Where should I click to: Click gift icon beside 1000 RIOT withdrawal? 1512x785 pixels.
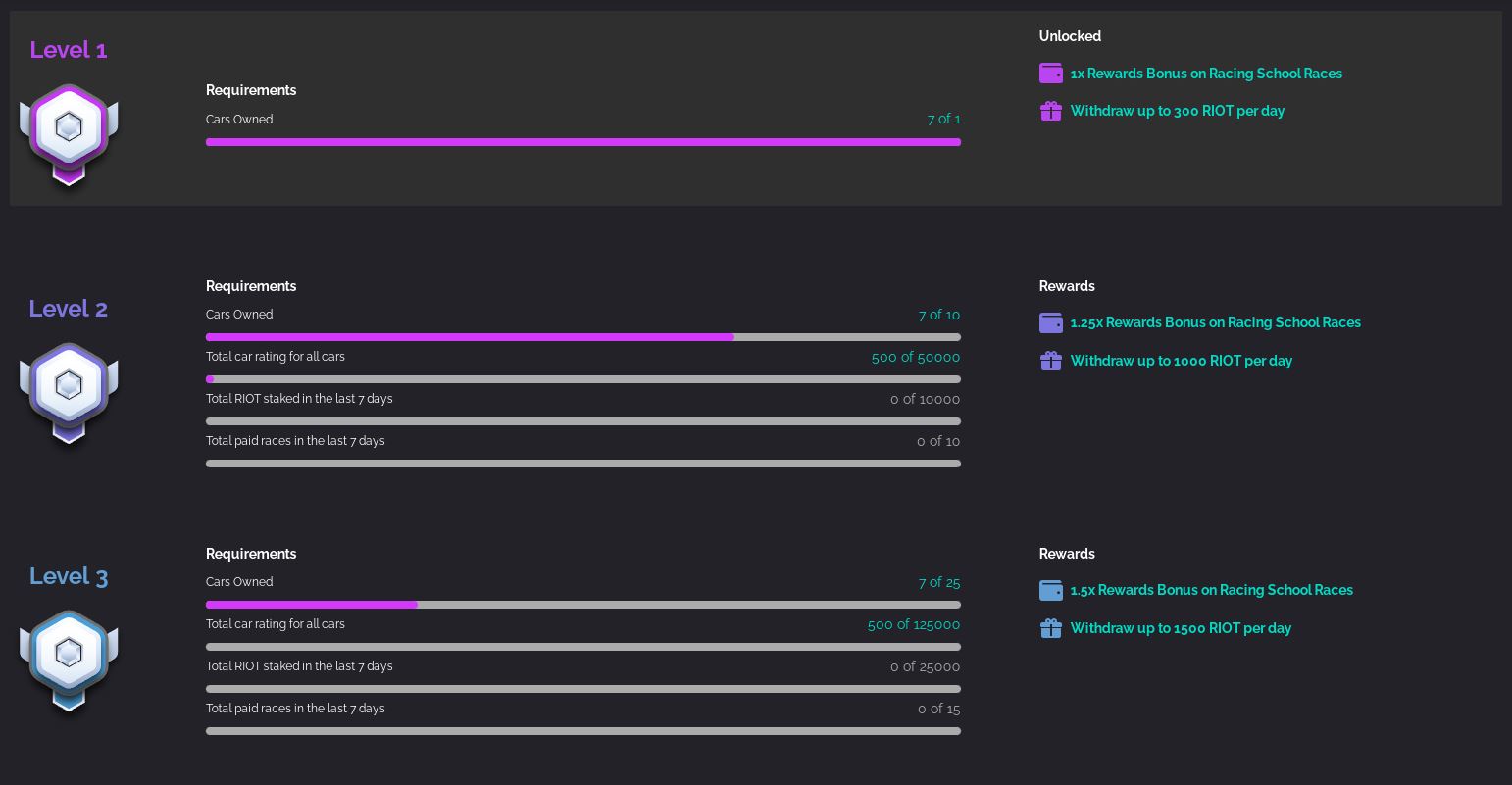pos(1051,361)
